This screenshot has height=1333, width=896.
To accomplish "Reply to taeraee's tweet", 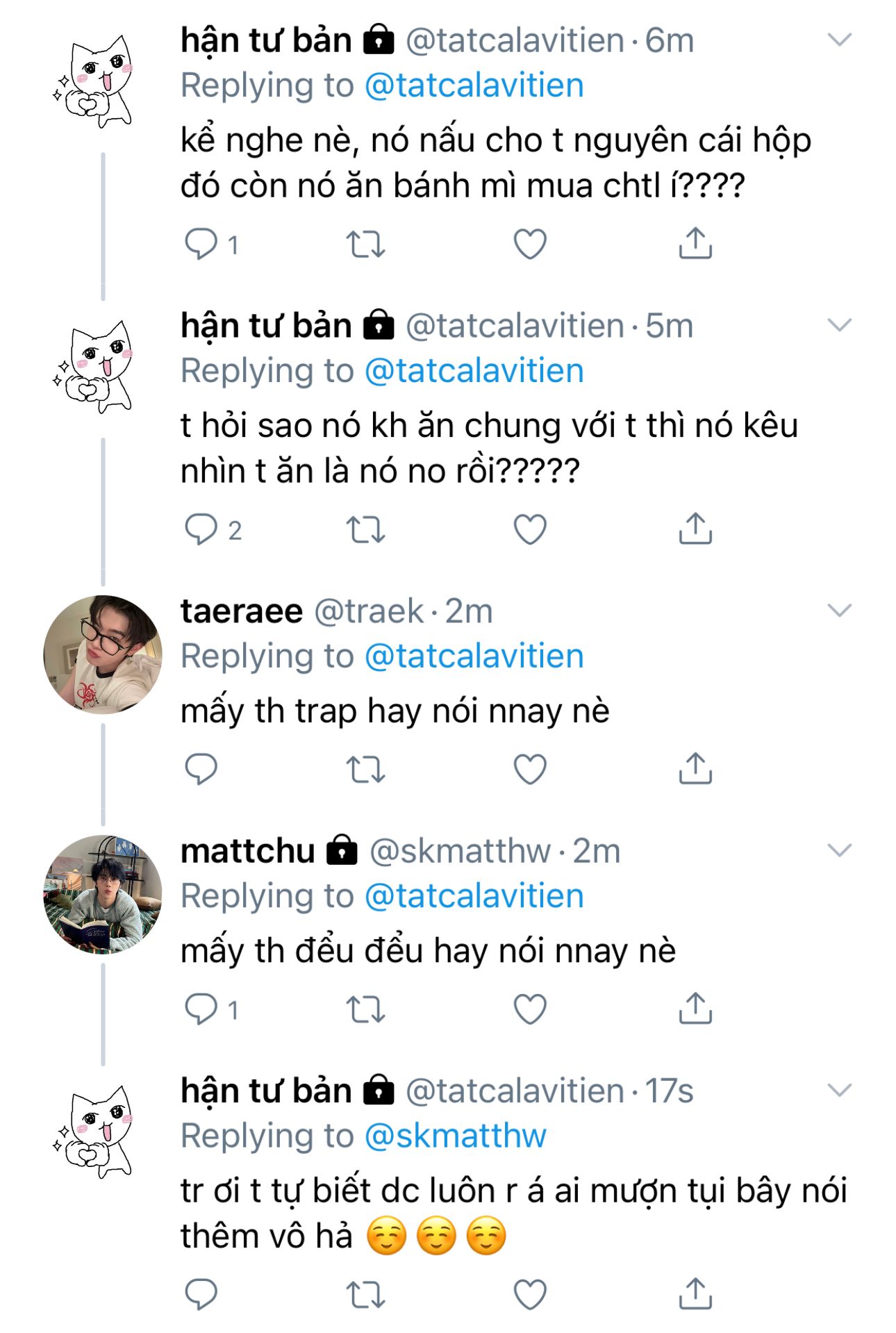I will (201, 769).
